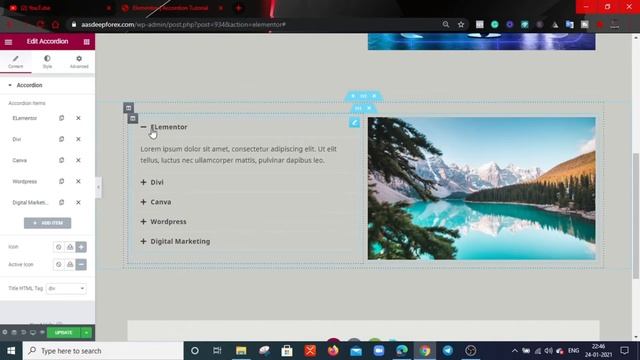Switch to the Advanced tab

(x=79, y=62)
